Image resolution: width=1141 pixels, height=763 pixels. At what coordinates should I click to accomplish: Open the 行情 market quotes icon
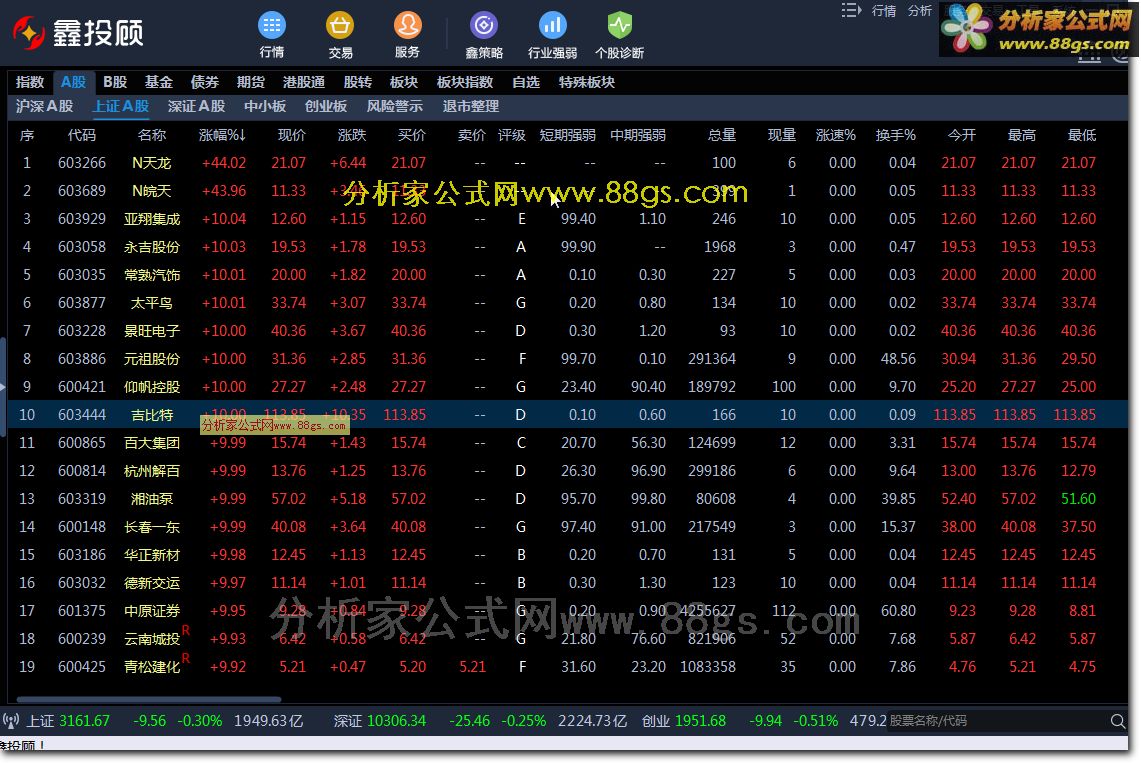pyautogui.click(x=271, y=34)
